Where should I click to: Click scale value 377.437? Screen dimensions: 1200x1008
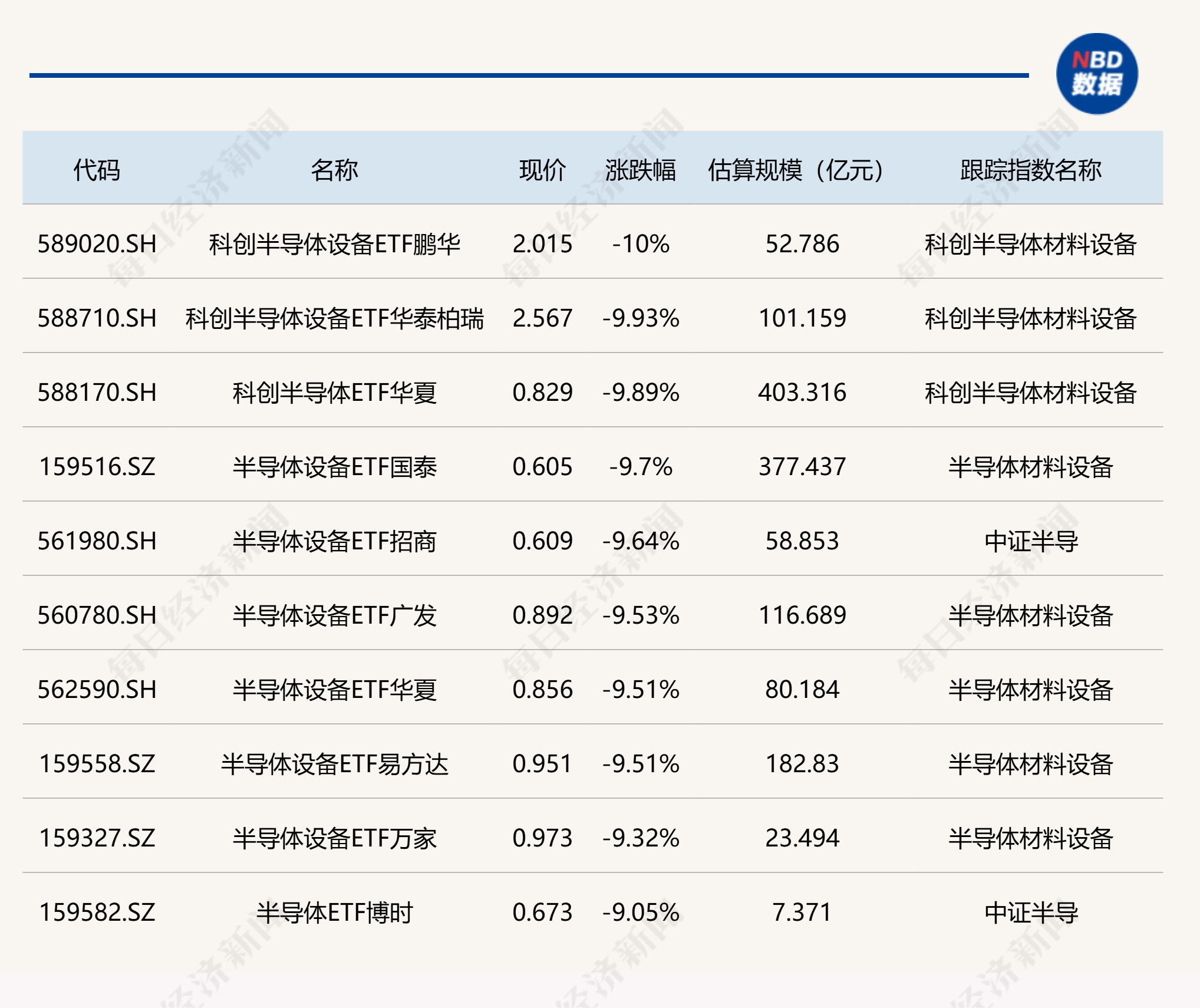(x=802, y=467)
